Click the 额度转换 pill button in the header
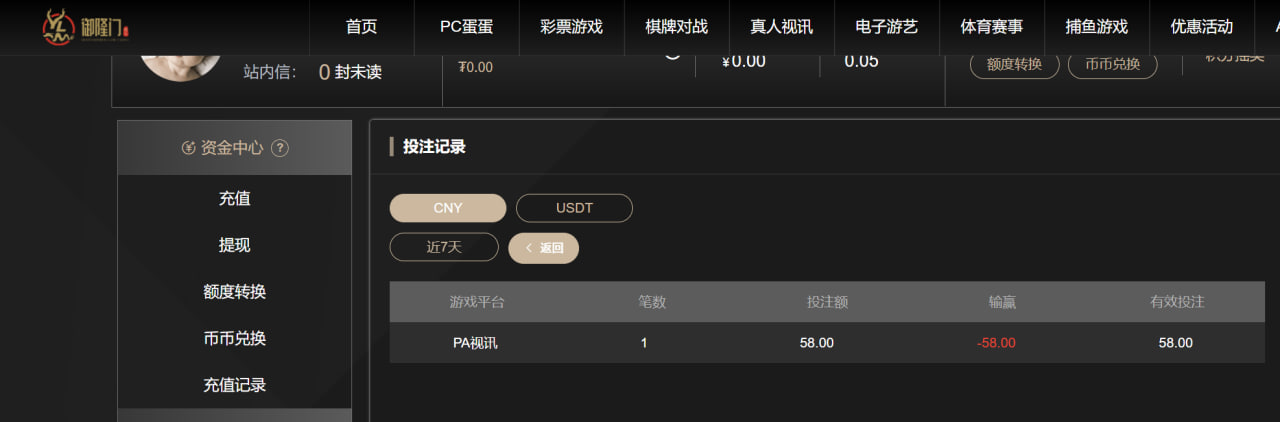Screen dimensions: 1280x422 [x=1014, y=65]
